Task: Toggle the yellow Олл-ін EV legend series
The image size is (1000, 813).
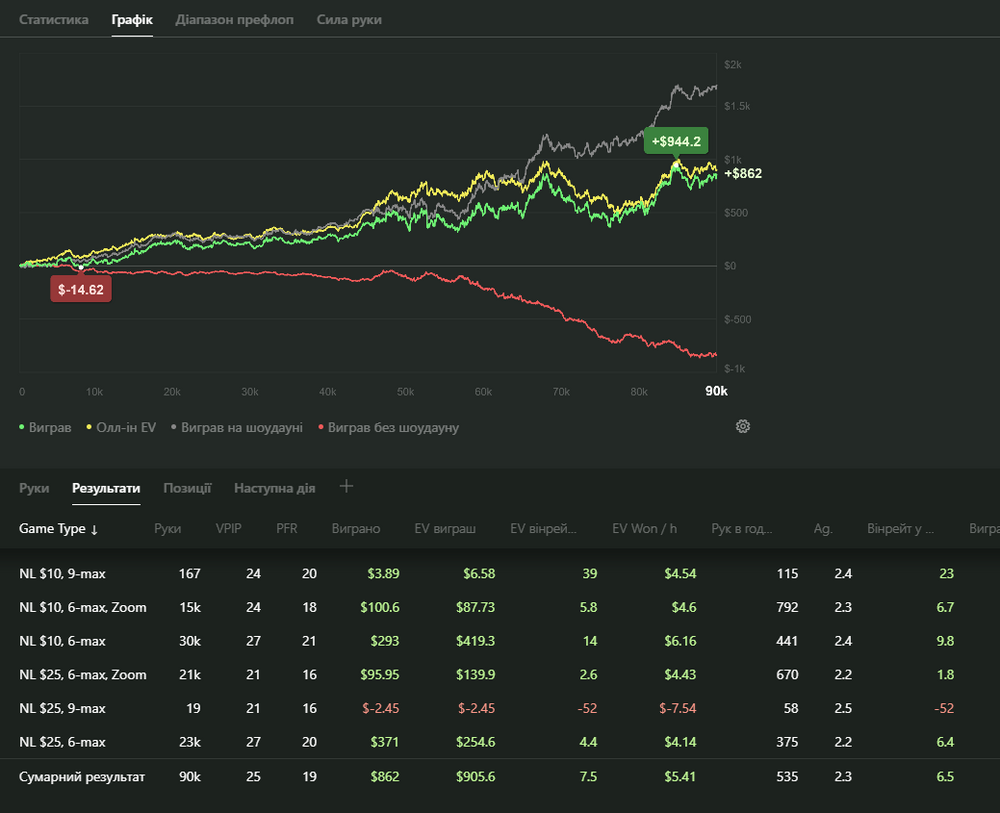Action: (122, 427)
